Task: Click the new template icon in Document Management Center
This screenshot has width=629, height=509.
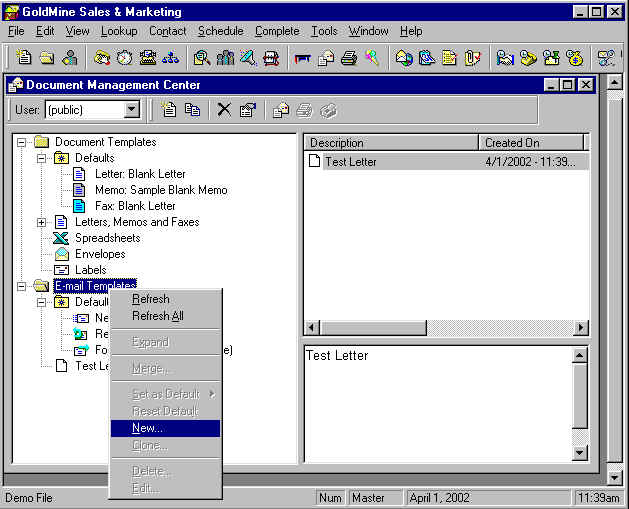Action: [168, 110]
